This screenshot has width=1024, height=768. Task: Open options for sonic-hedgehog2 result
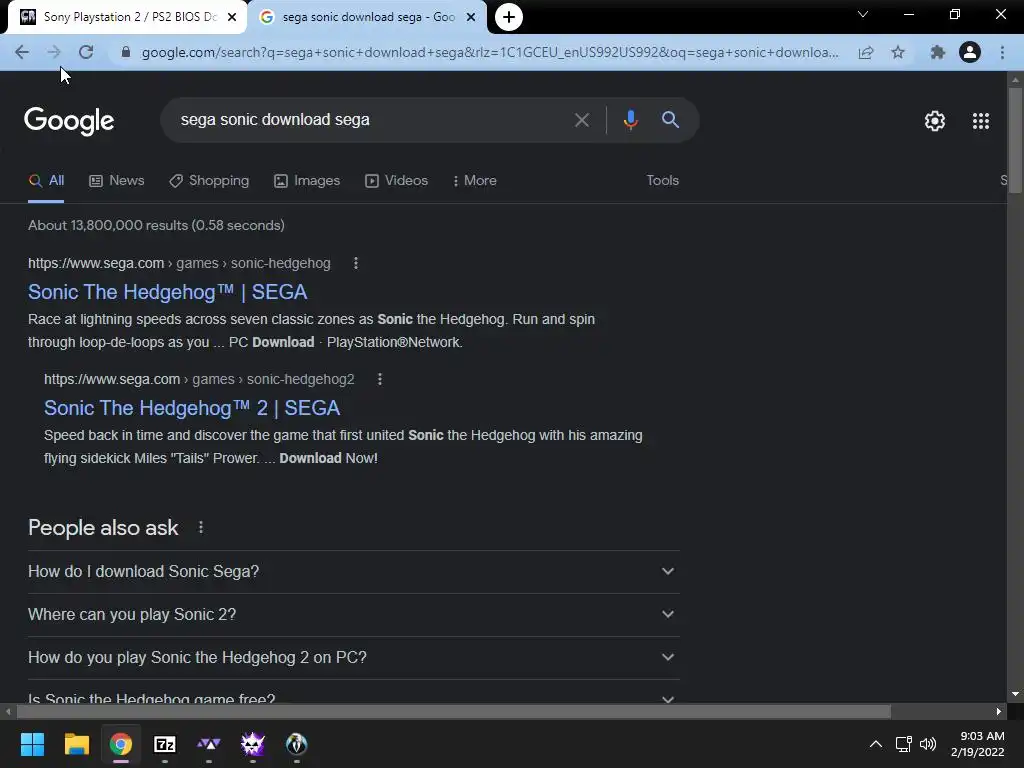coord(379,379)
